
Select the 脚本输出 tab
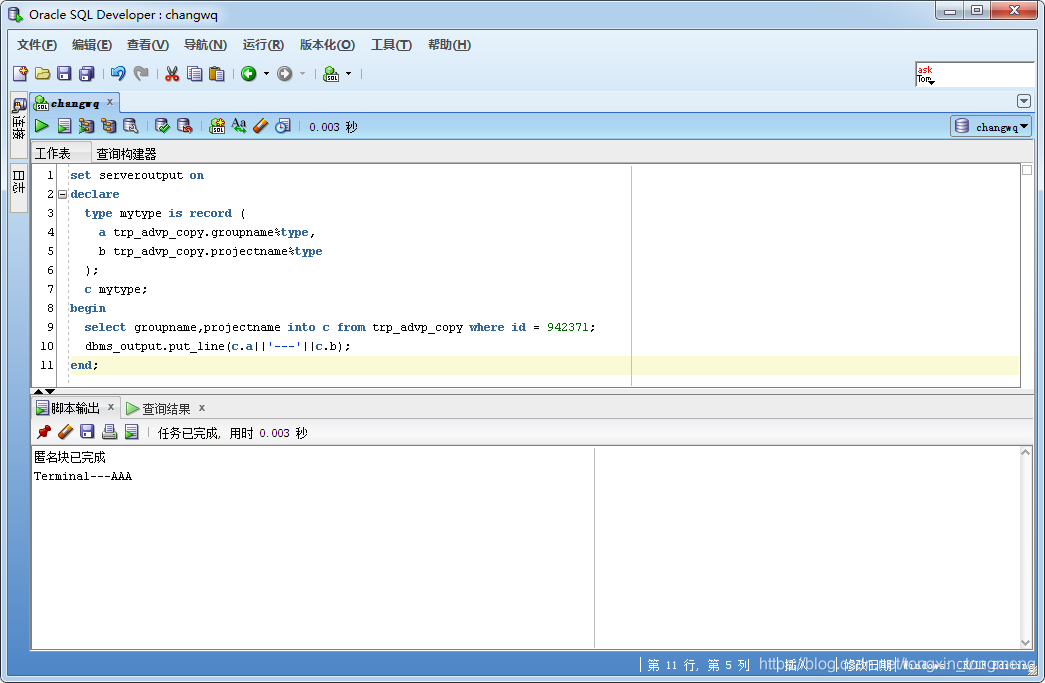(x=75, y=408)
